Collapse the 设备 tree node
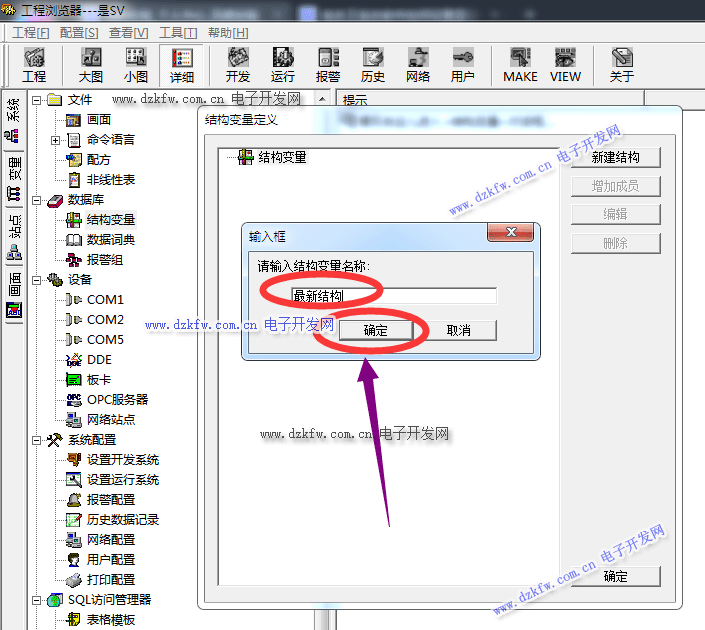 pyautogui.click(x=36, y=279)
